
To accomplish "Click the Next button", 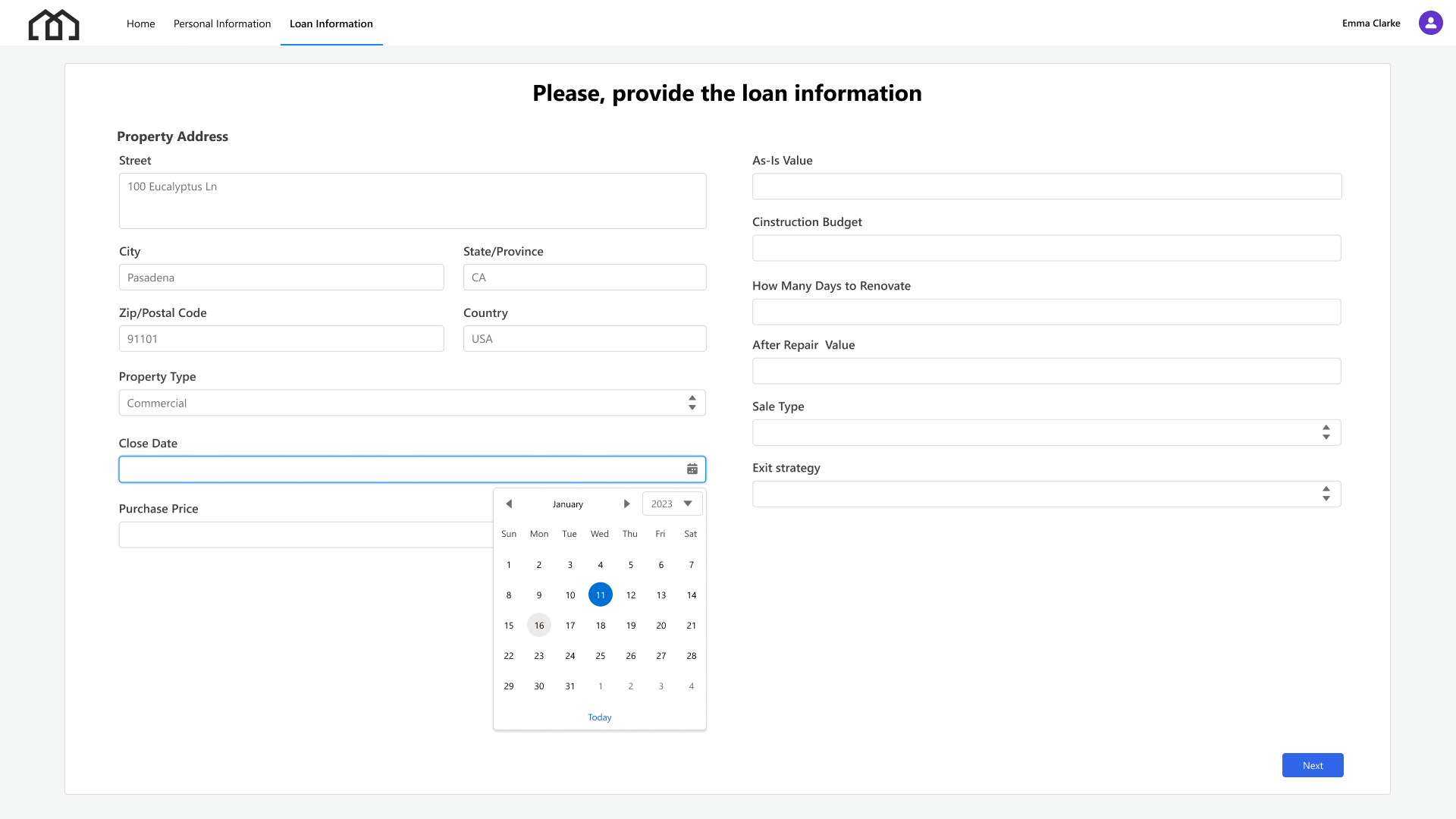I will tap(1313, 765).
